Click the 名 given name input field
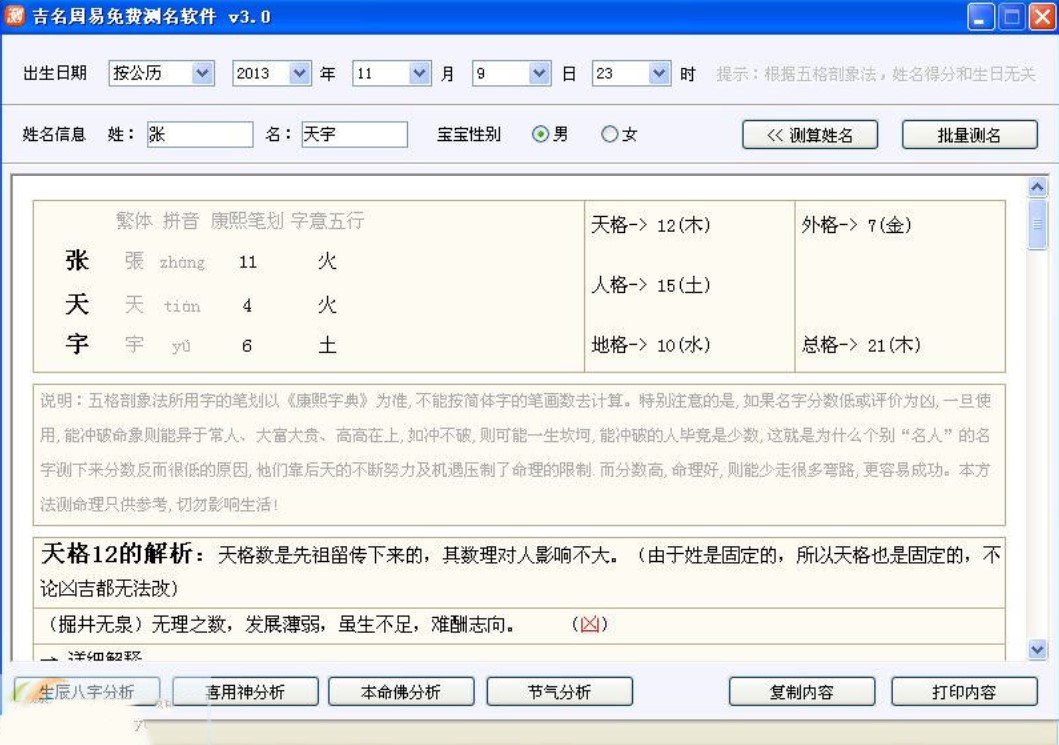Viewport: 1059px width, 745px height. pyautogui.click(x=355, y=134)
